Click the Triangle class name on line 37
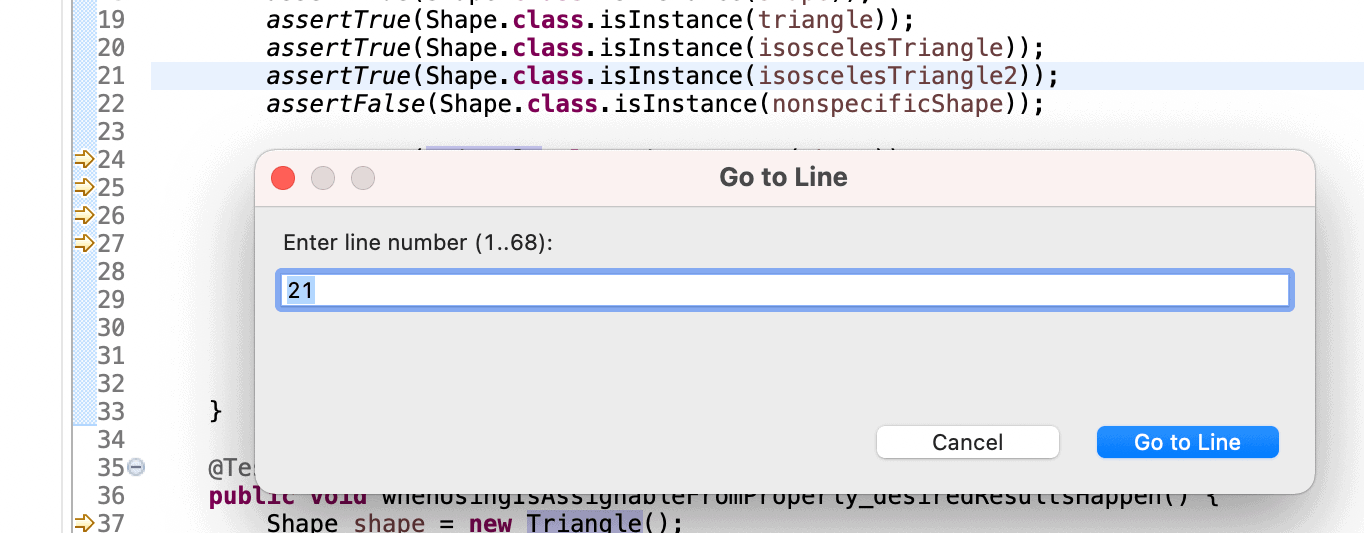 click(x=583, y=523)
